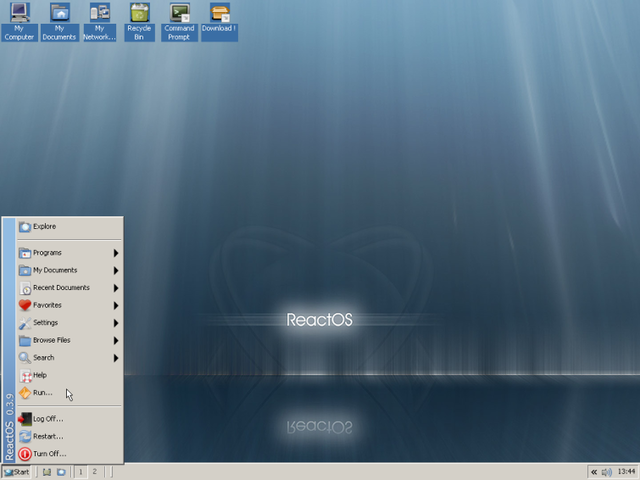Click the red Turn Off power icon
The width and height of the screenshot is (640, 480).
[25, 454]
